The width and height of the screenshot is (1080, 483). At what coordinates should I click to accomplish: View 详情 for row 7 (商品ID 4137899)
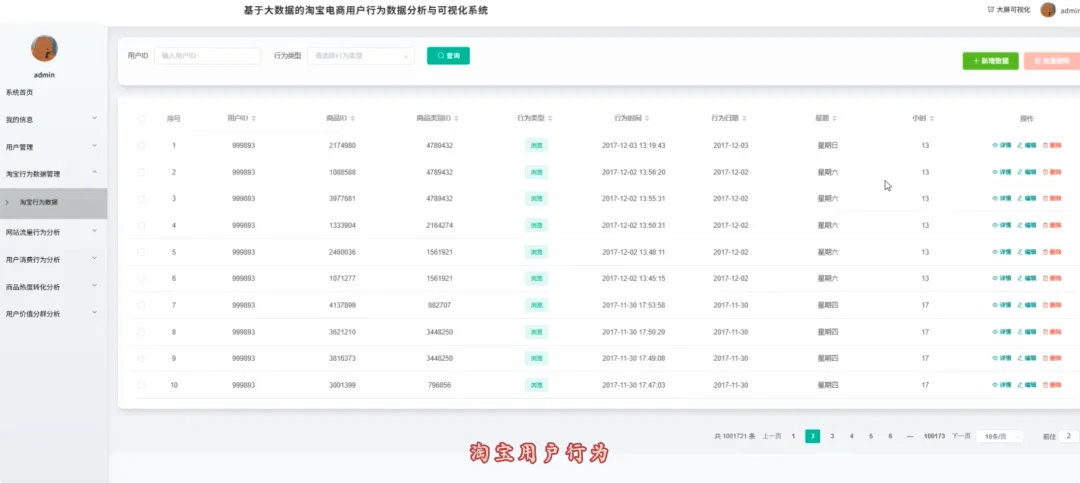click(x=1001, y=305)
